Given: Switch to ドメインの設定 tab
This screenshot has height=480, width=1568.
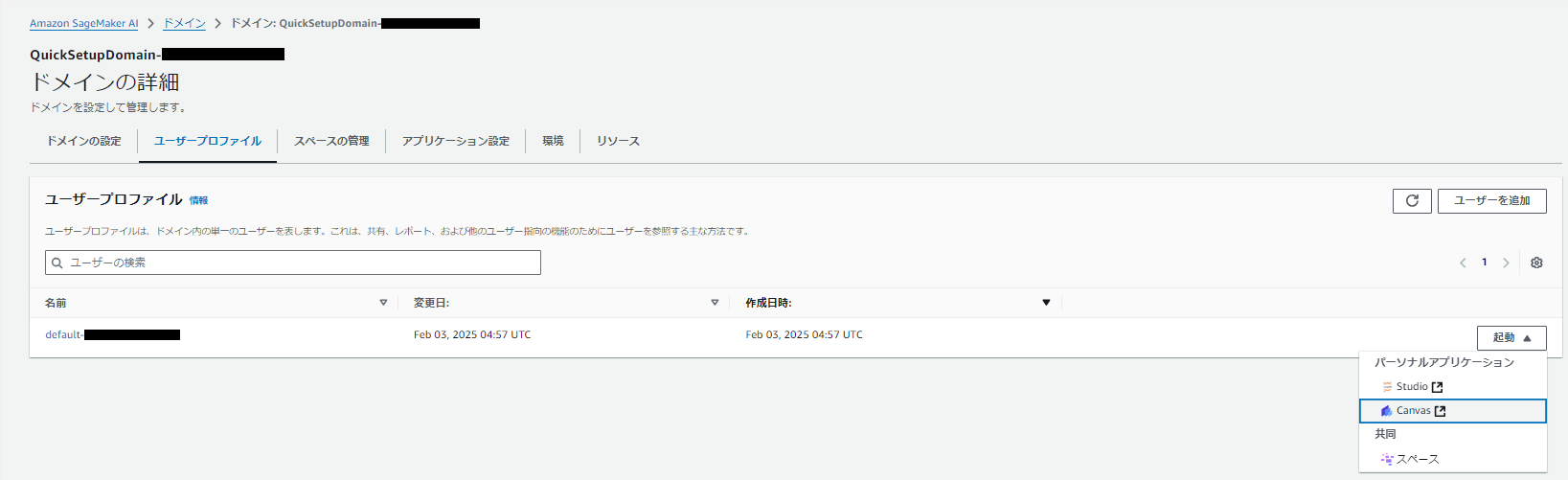Looking at the screenshot, I should (x=84, y=141).
